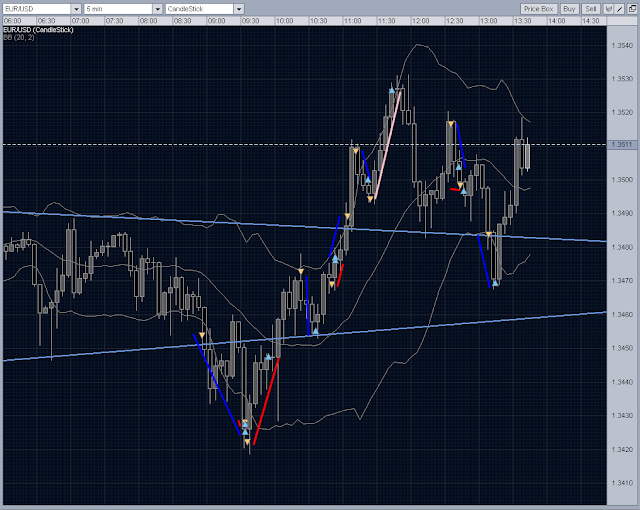Click the 1.3480 price axis label

click(x=622, y=247)
